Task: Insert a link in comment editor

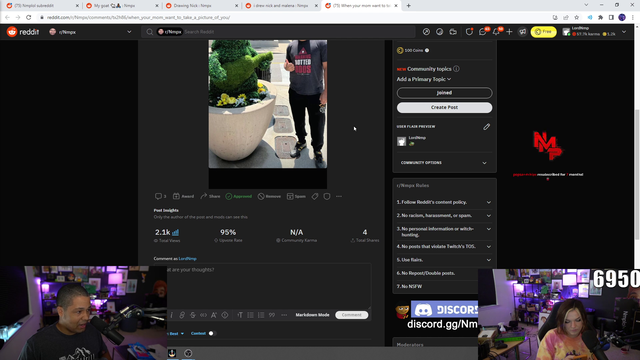Action: click(x=182, y=315)
